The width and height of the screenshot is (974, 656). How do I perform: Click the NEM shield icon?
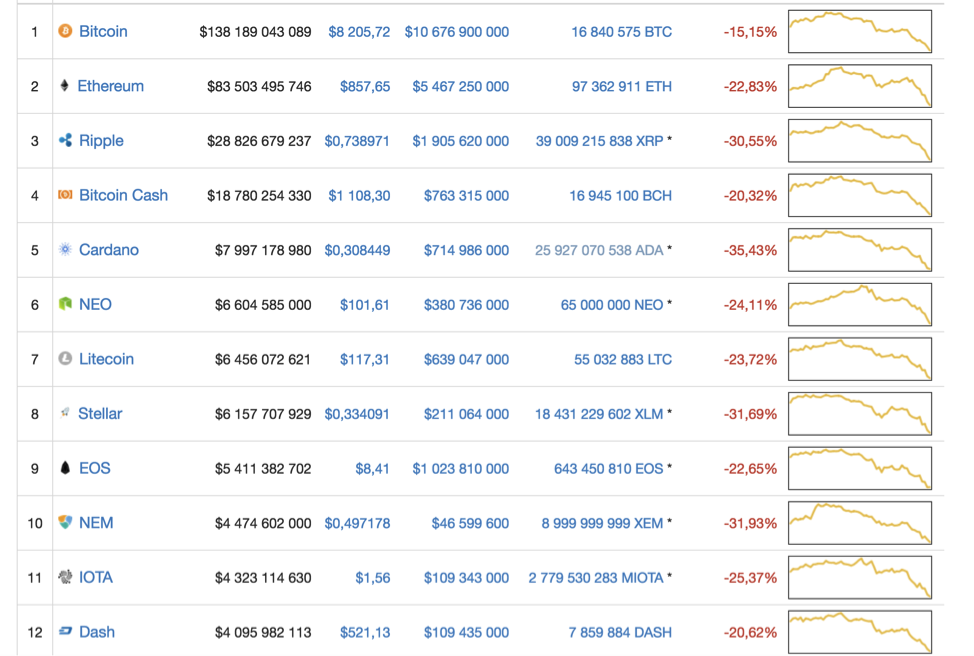64,522
